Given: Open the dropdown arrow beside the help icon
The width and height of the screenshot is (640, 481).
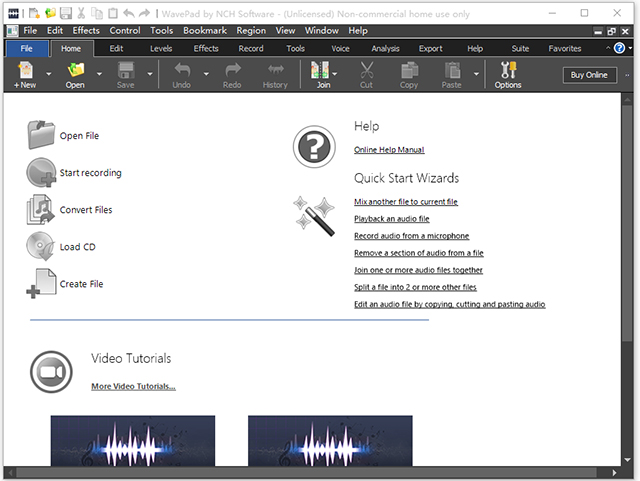Looking at the screenshot, I should click(630, 48).
